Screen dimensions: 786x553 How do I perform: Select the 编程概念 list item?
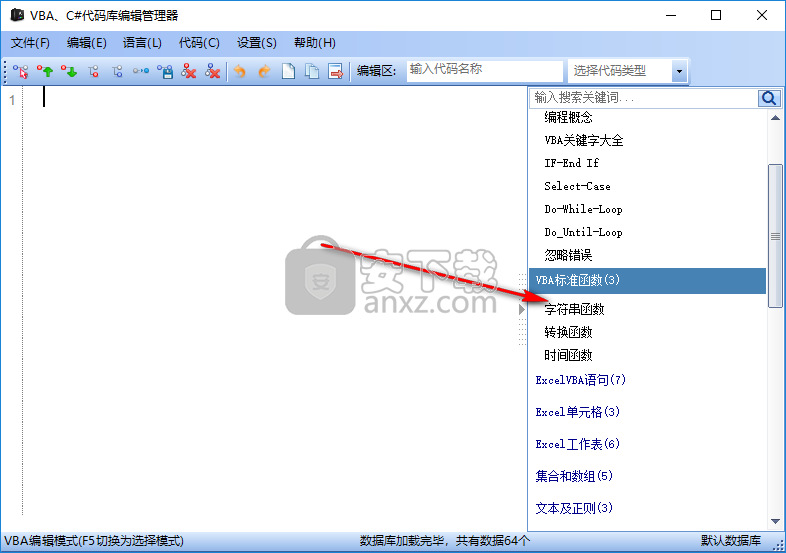click(568, 117)
